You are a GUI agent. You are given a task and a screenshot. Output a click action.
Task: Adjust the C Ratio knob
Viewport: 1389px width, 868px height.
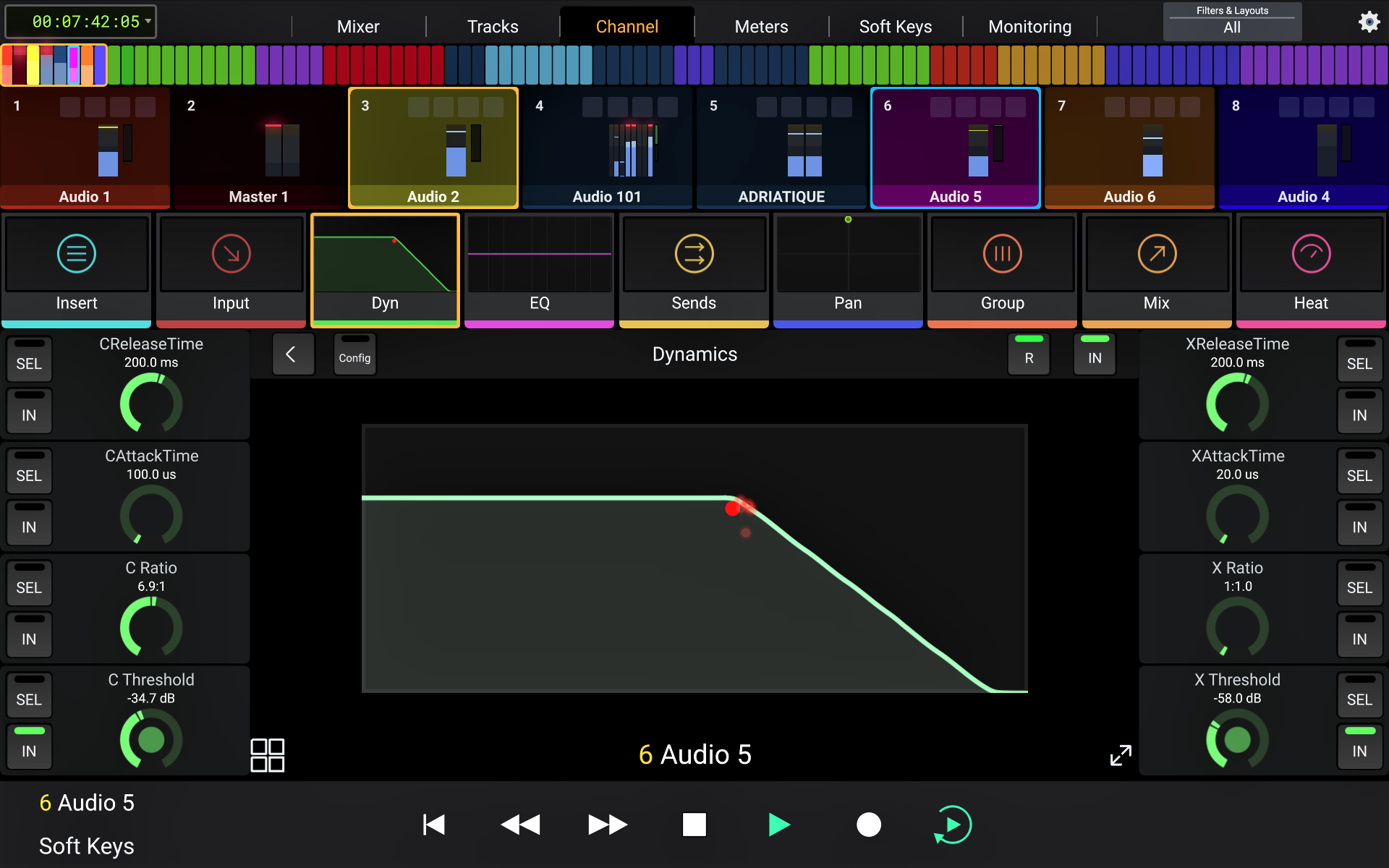(151, 627)
